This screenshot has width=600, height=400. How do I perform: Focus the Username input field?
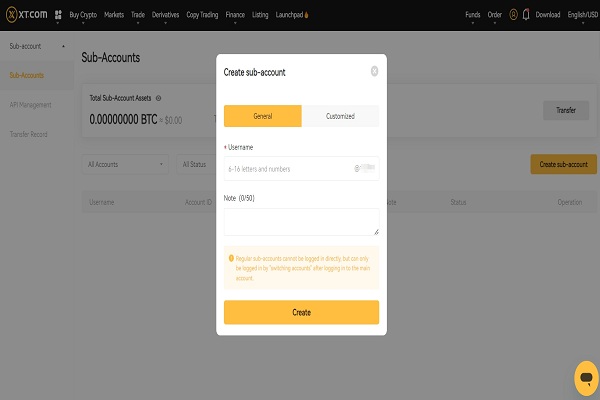coord(302,168)
